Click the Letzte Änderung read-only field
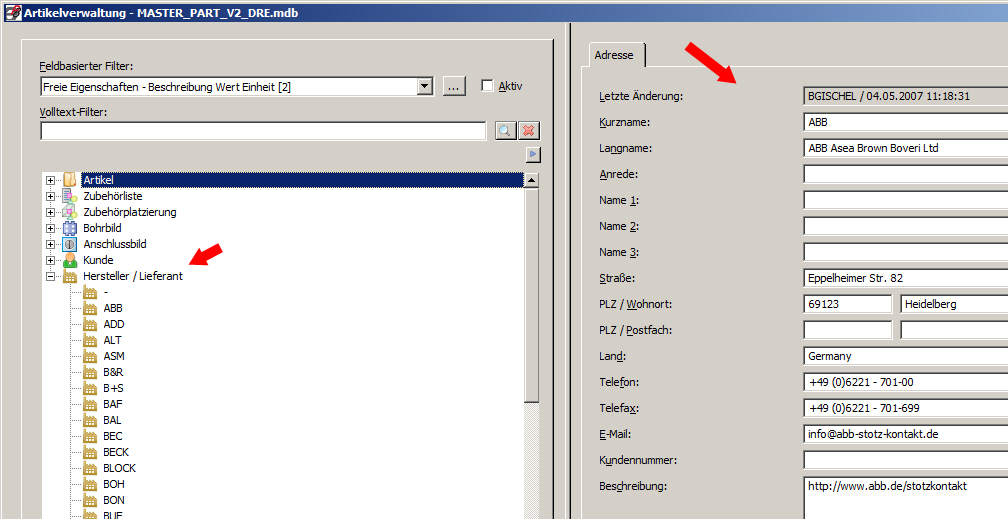The image size is (1008, 519). click(905, 96)
